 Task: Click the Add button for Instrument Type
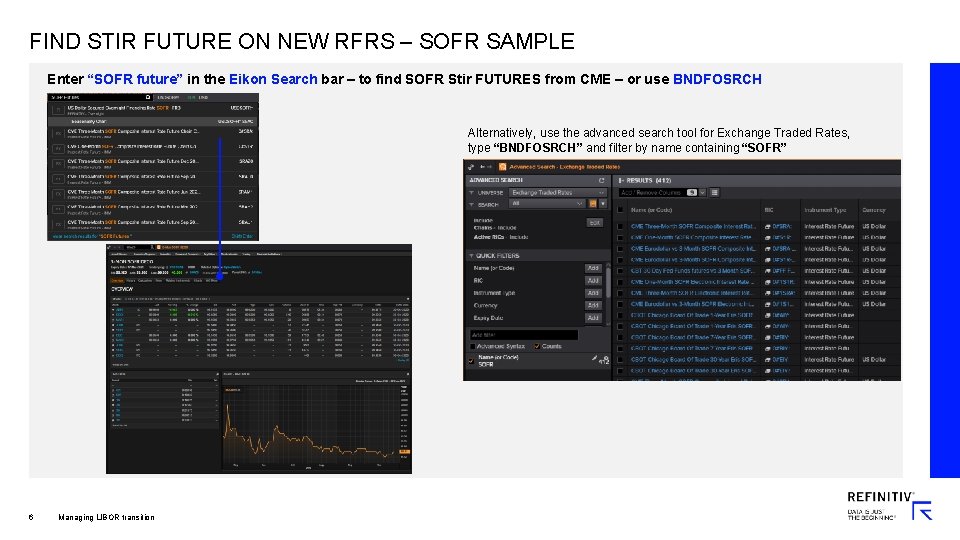coord(593,293)
